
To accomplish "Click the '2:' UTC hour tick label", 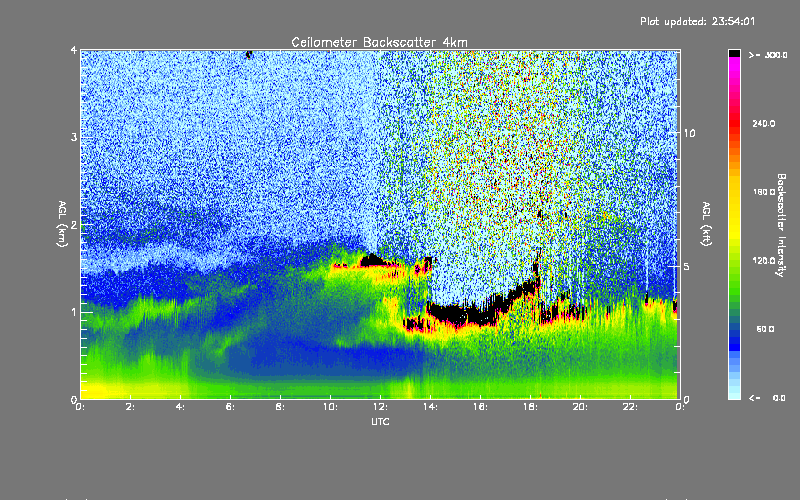I will [x=130, y=407].
